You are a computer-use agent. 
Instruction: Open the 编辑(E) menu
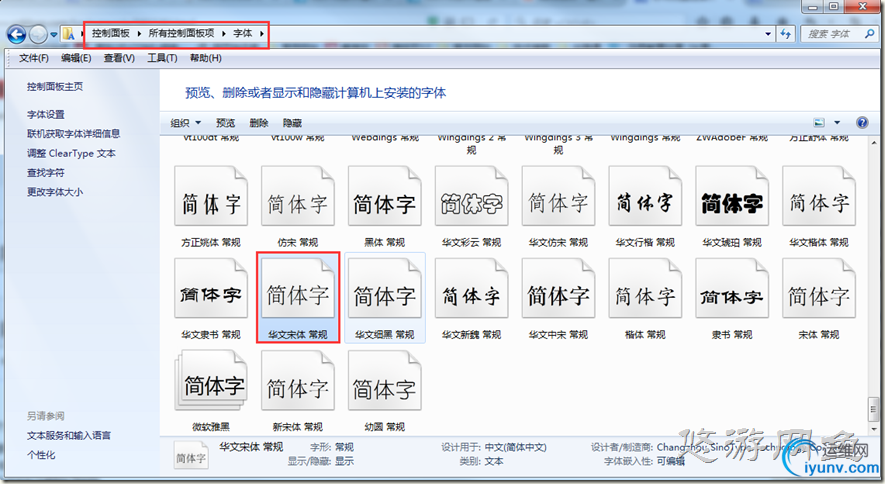[x=76, y=58]
